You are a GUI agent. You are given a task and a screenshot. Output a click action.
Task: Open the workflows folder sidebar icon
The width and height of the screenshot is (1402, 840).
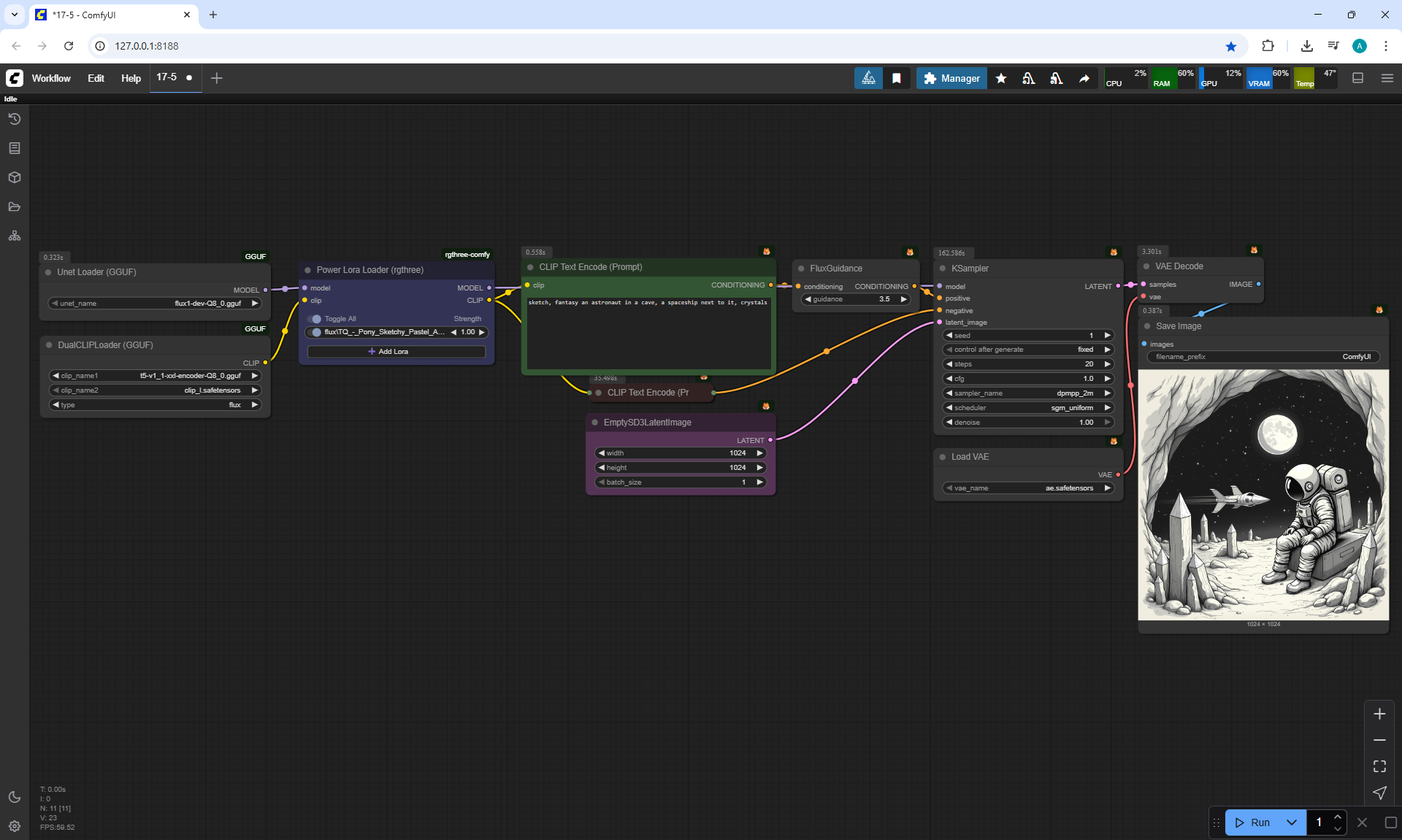[x=15, y=207]
